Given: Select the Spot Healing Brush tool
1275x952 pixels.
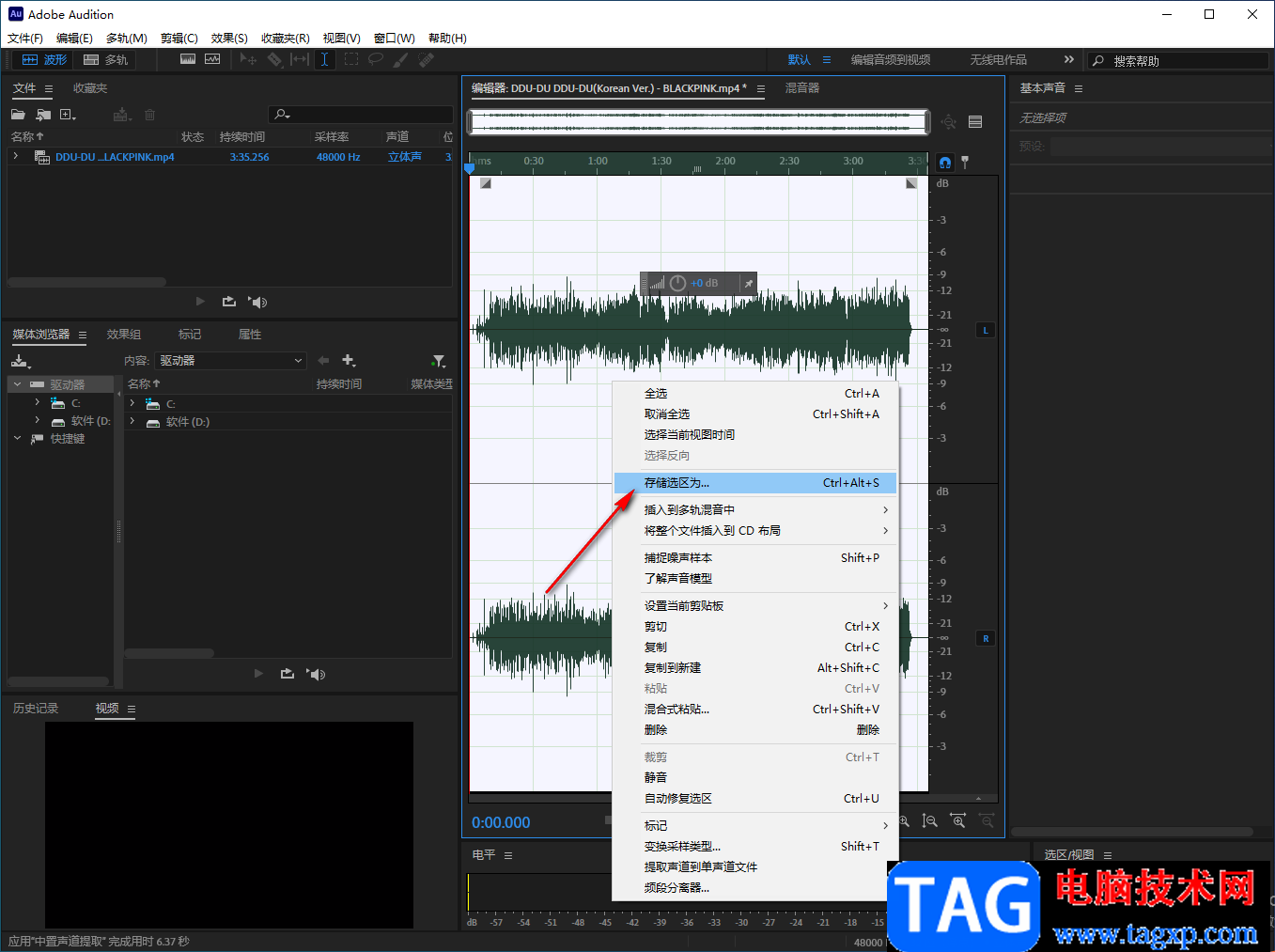Looking at the screenshot, I should (x=426, y=59).
